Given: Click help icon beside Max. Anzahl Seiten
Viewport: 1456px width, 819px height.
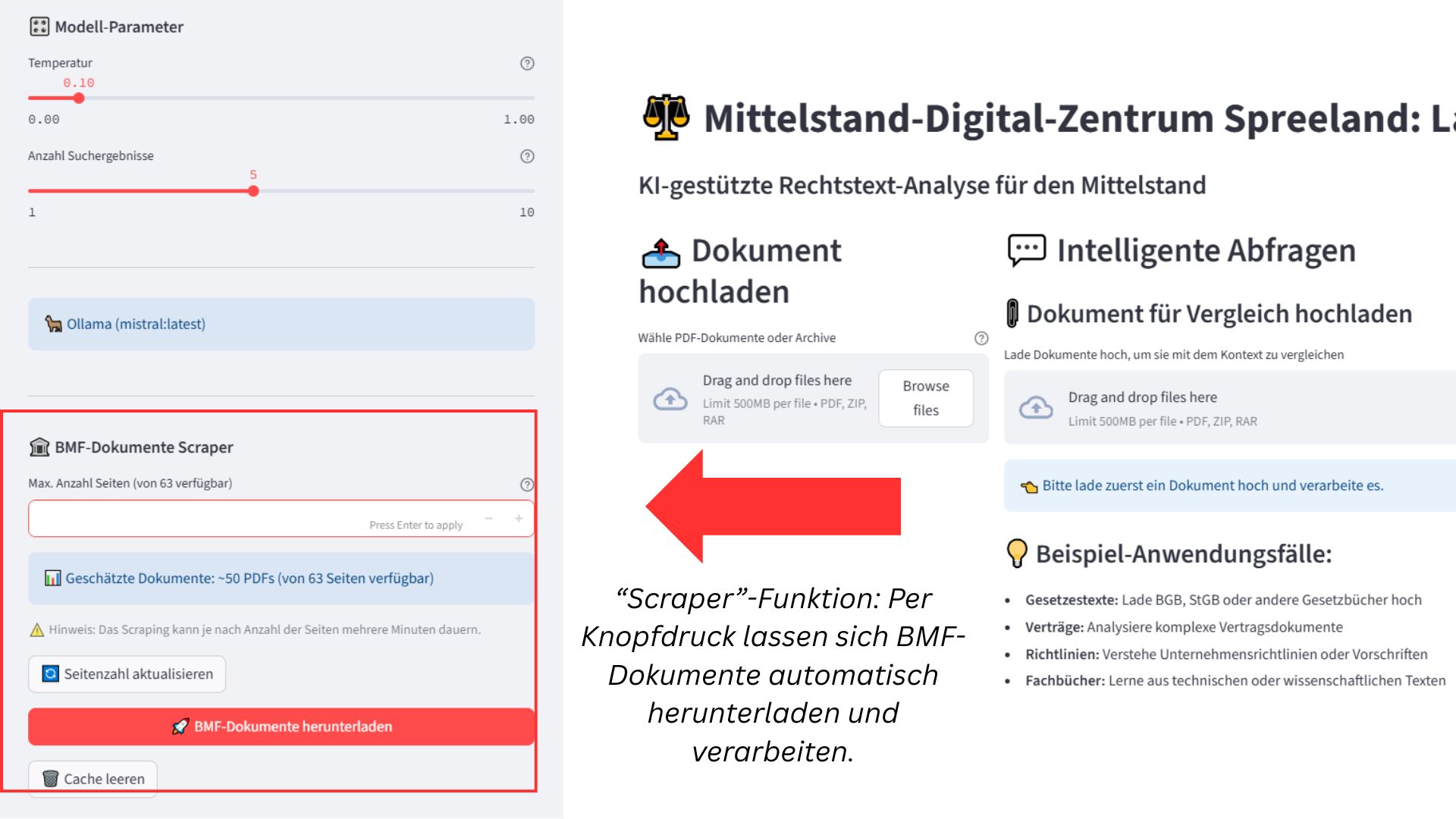Looking at the screenshot, I should point(527,485).
